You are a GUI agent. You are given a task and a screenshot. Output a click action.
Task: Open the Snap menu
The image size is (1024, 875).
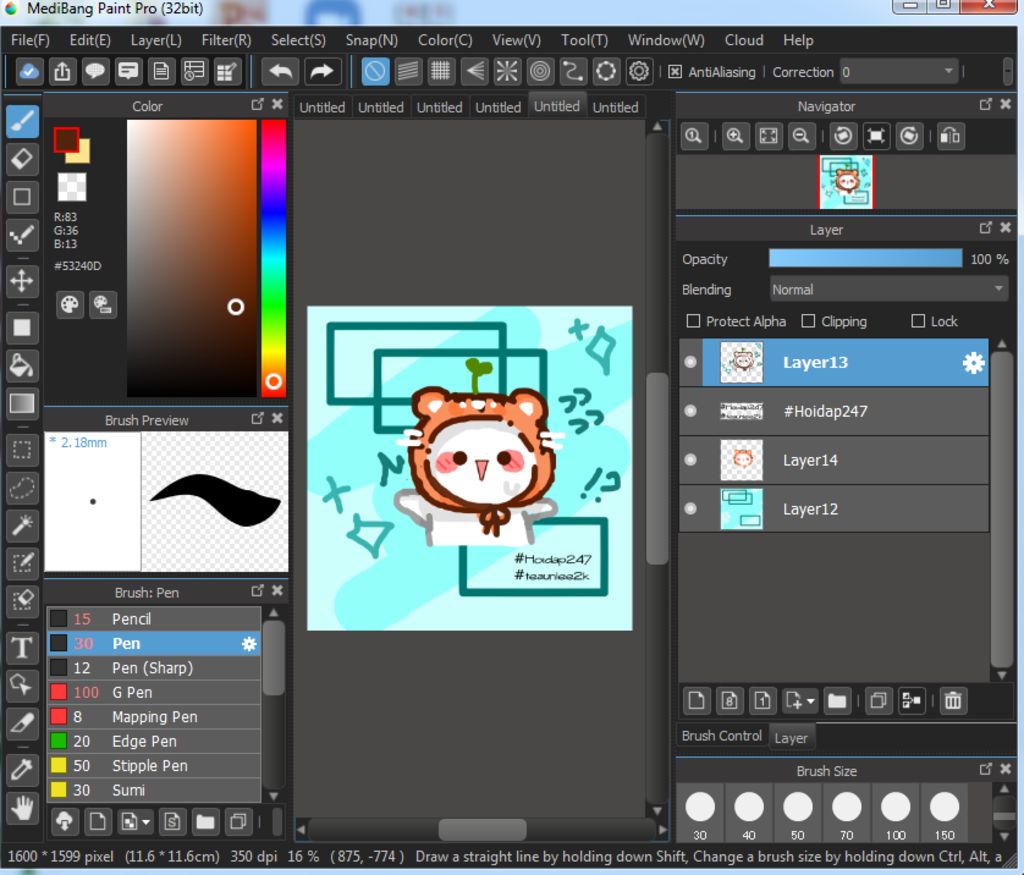pyautogui.click(x=371, y=40)
